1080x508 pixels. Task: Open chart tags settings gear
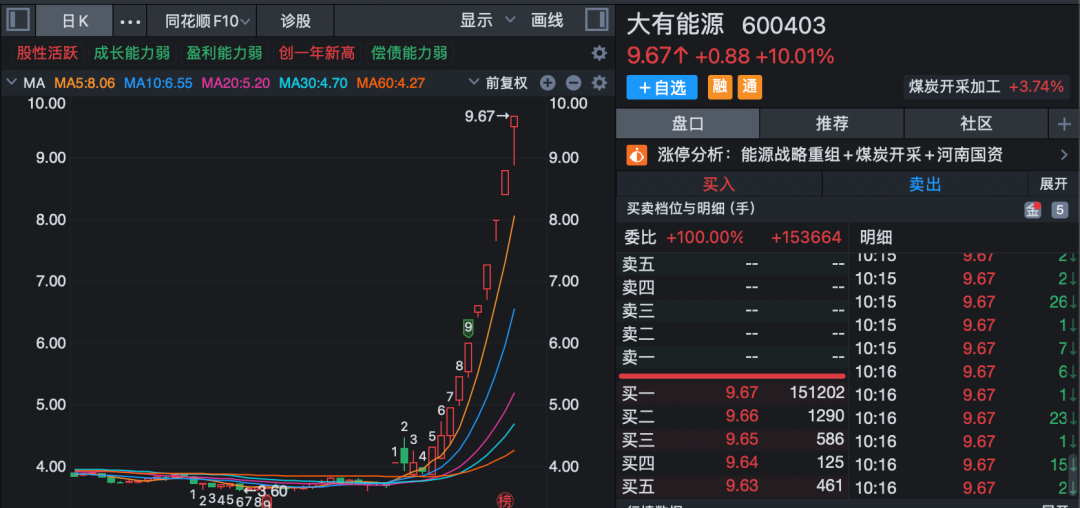pos(599,53)
